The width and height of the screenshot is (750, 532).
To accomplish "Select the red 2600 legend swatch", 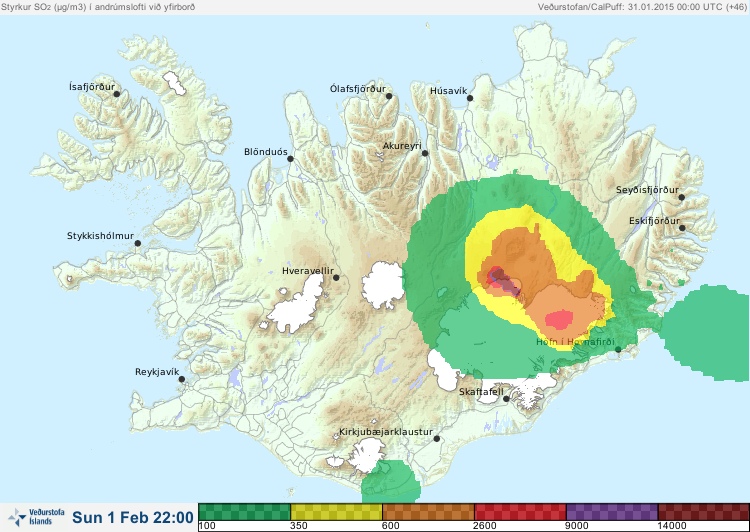I will point(520,512).
